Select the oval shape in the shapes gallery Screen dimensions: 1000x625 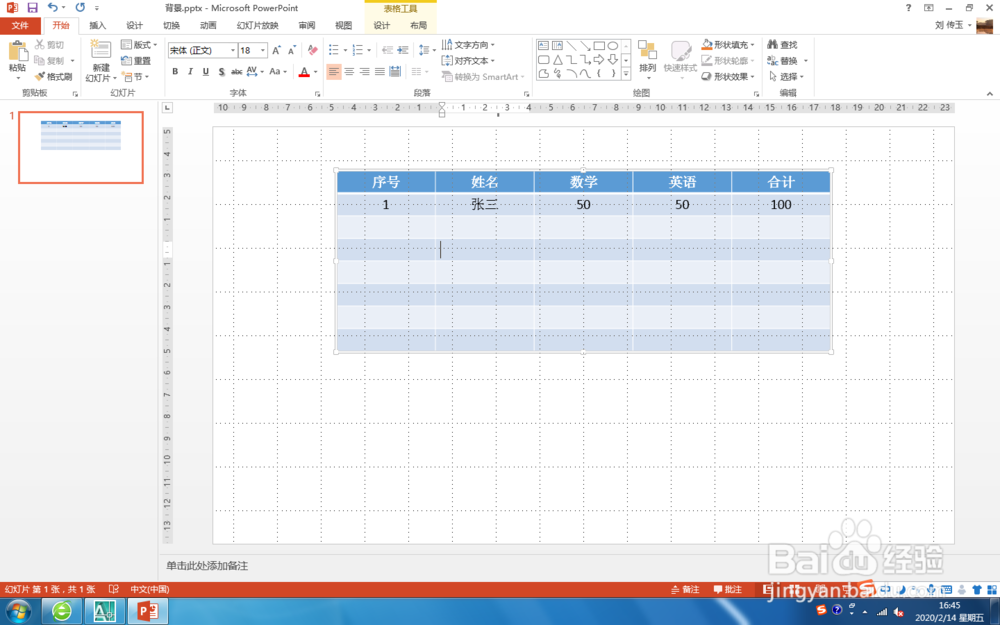tap(613, 46)
